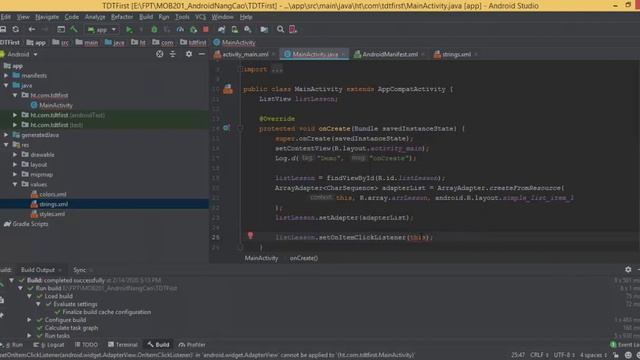Hide the Project panel with minus icon

click(202, 54)
